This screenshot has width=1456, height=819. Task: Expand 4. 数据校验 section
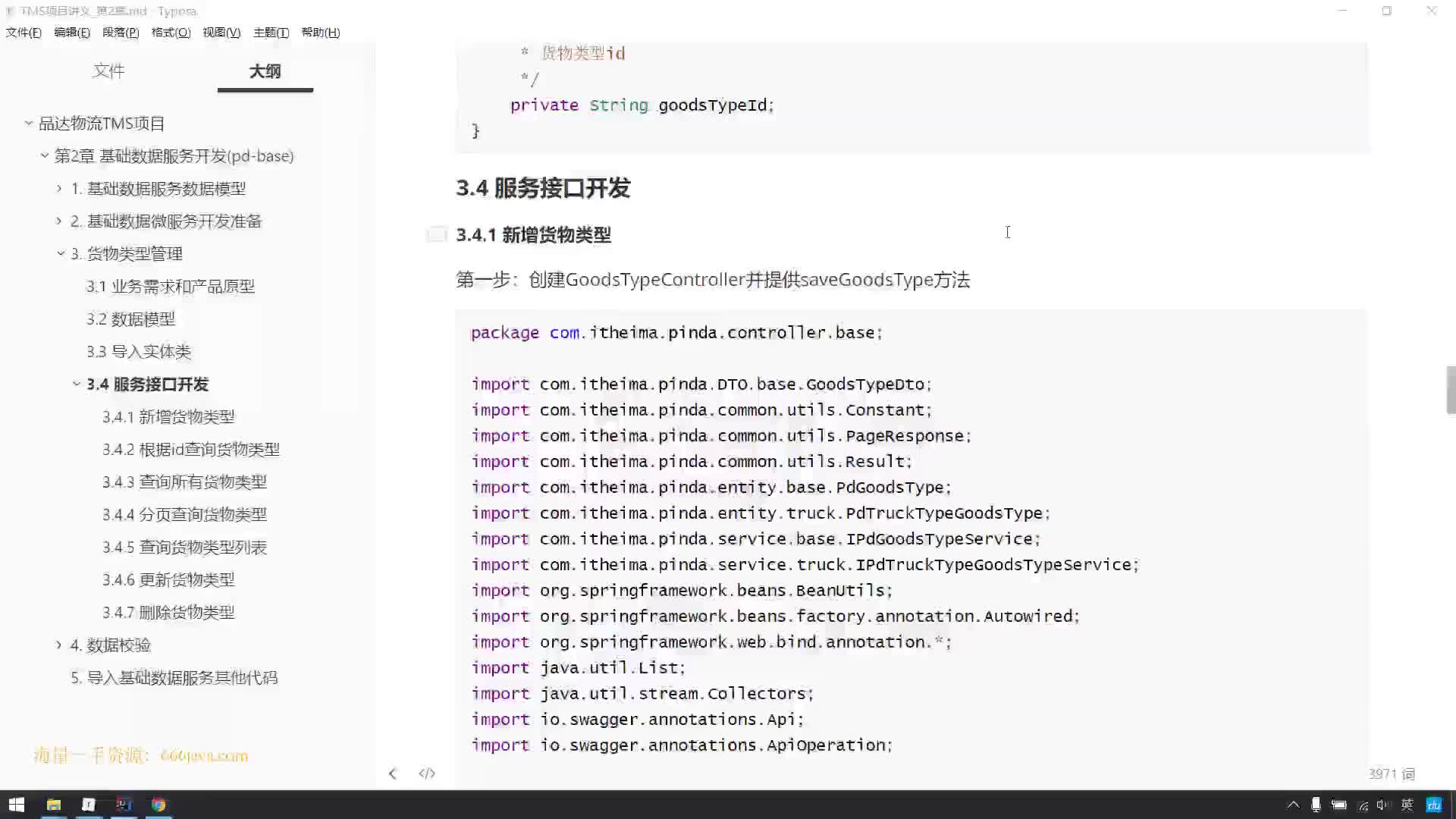pyautogui.click(x=59, y=645)
